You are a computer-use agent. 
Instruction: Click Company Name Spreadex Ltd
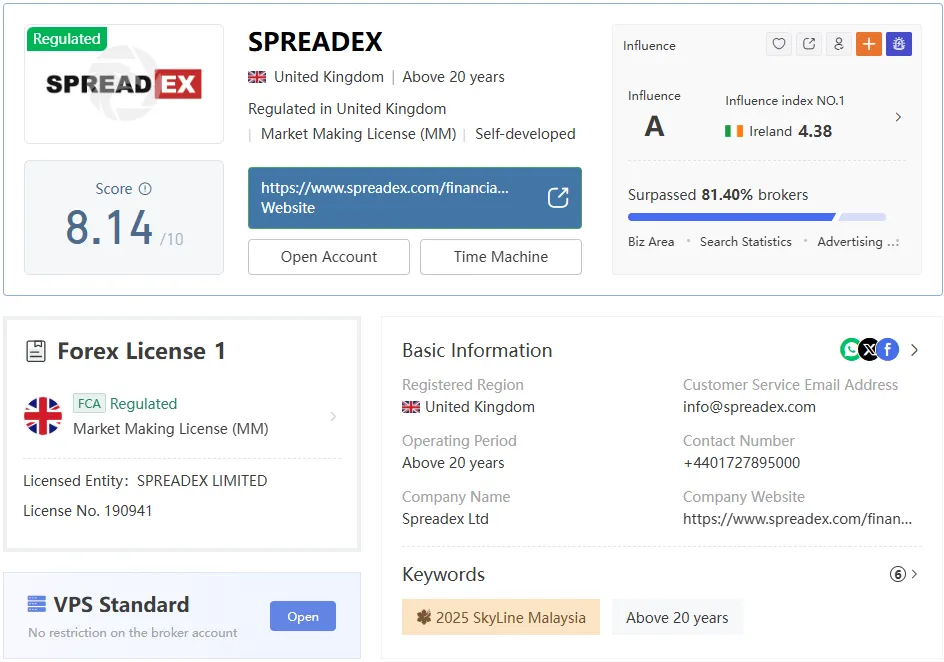[445, 519]
